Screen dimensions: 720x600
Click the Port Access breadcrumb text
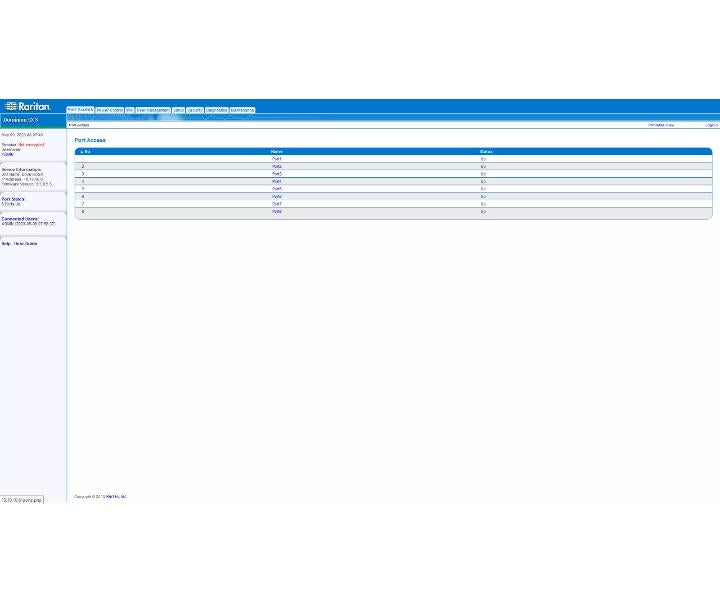pos(79,125)
